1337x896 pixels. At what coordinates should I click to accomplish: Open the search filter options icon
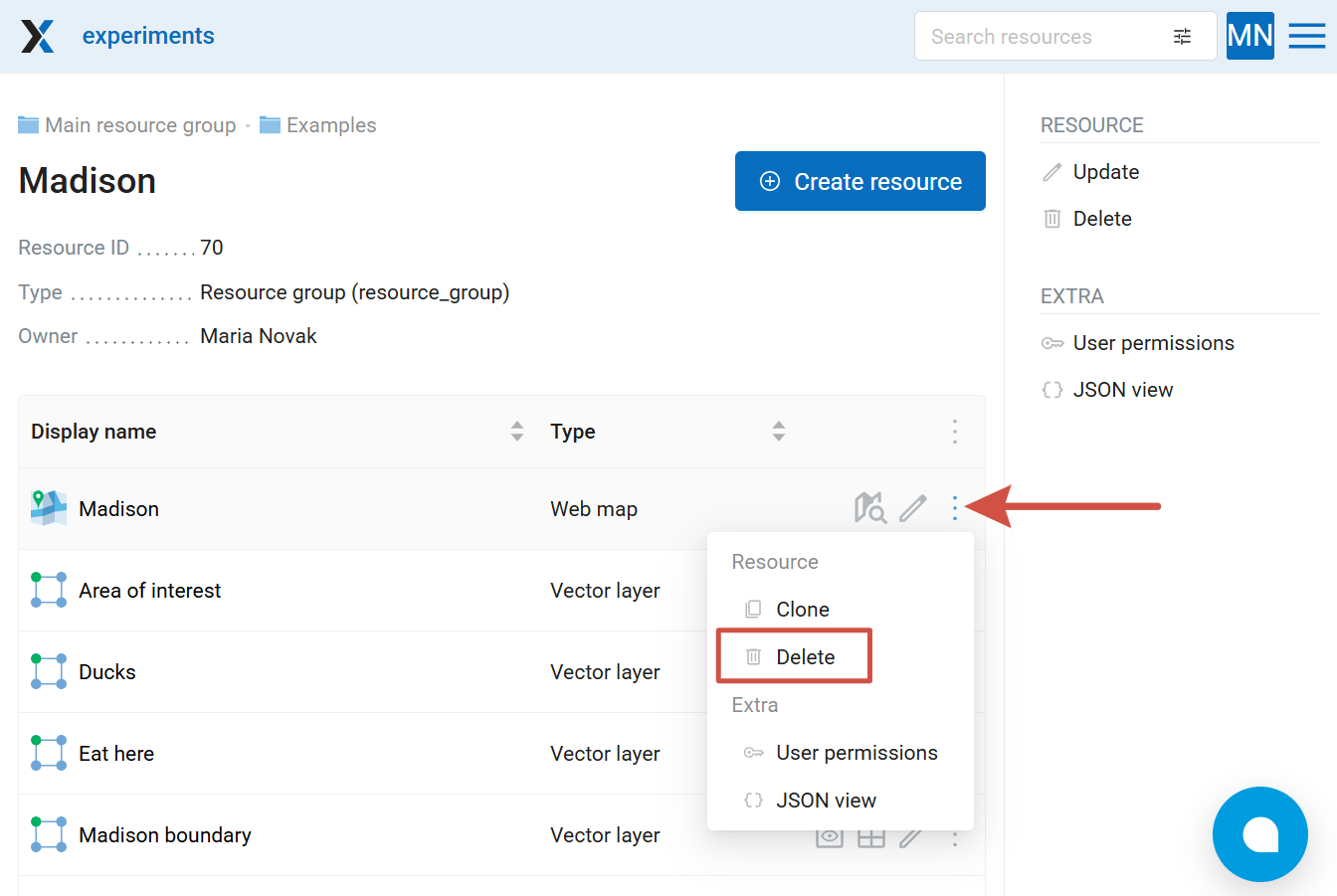tap(1182, 37)
